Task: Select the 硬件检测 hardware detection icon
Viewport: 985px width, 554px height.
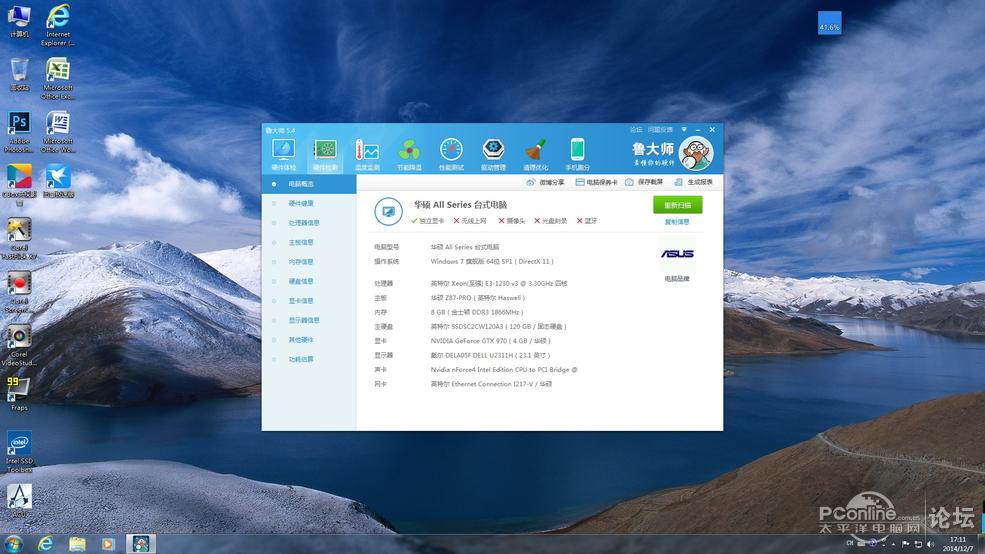Action: [x=325, y=155]
